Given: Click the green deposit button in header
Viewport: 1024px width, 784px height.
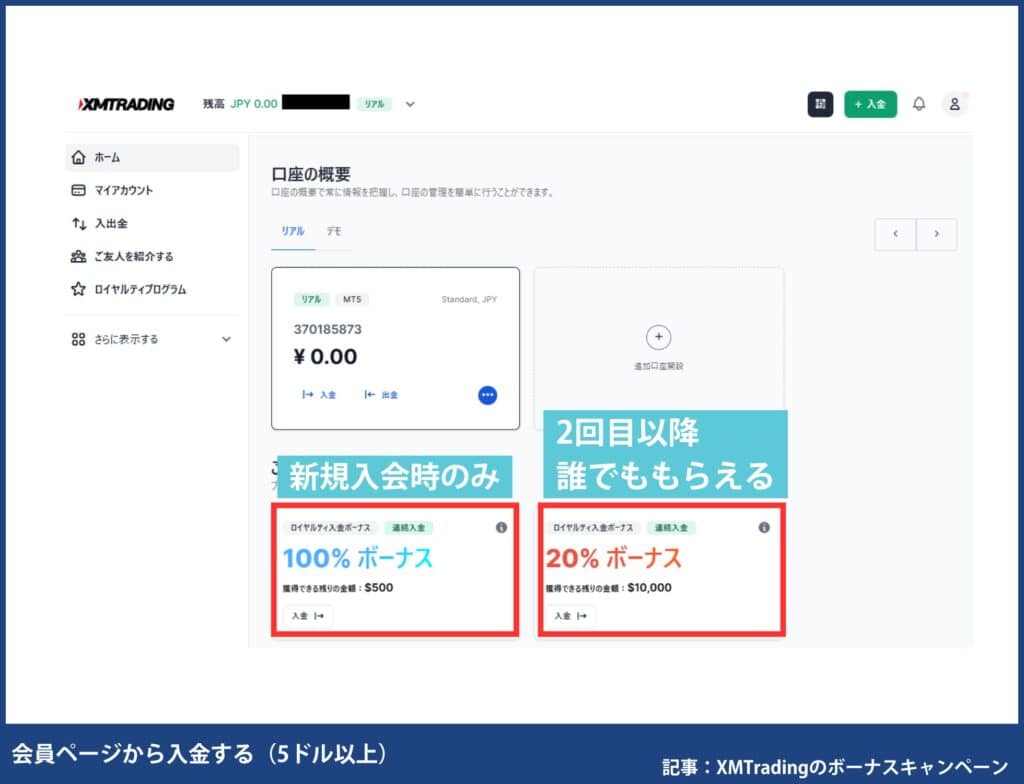Looking at the screenshot, I should tap(870, 104).
